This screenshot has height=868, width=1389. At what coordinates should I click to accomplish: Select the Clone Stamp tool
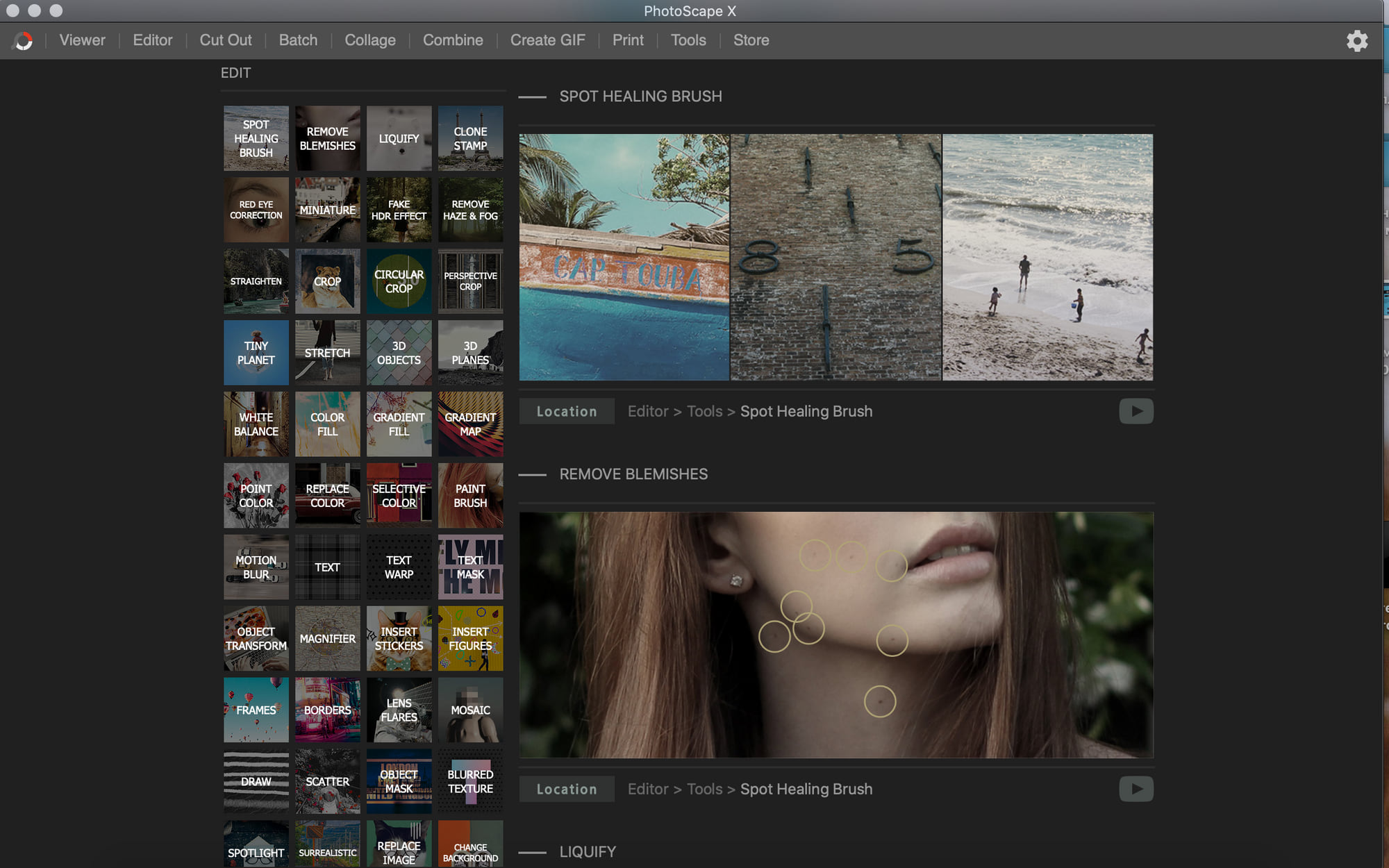point(469,138)
